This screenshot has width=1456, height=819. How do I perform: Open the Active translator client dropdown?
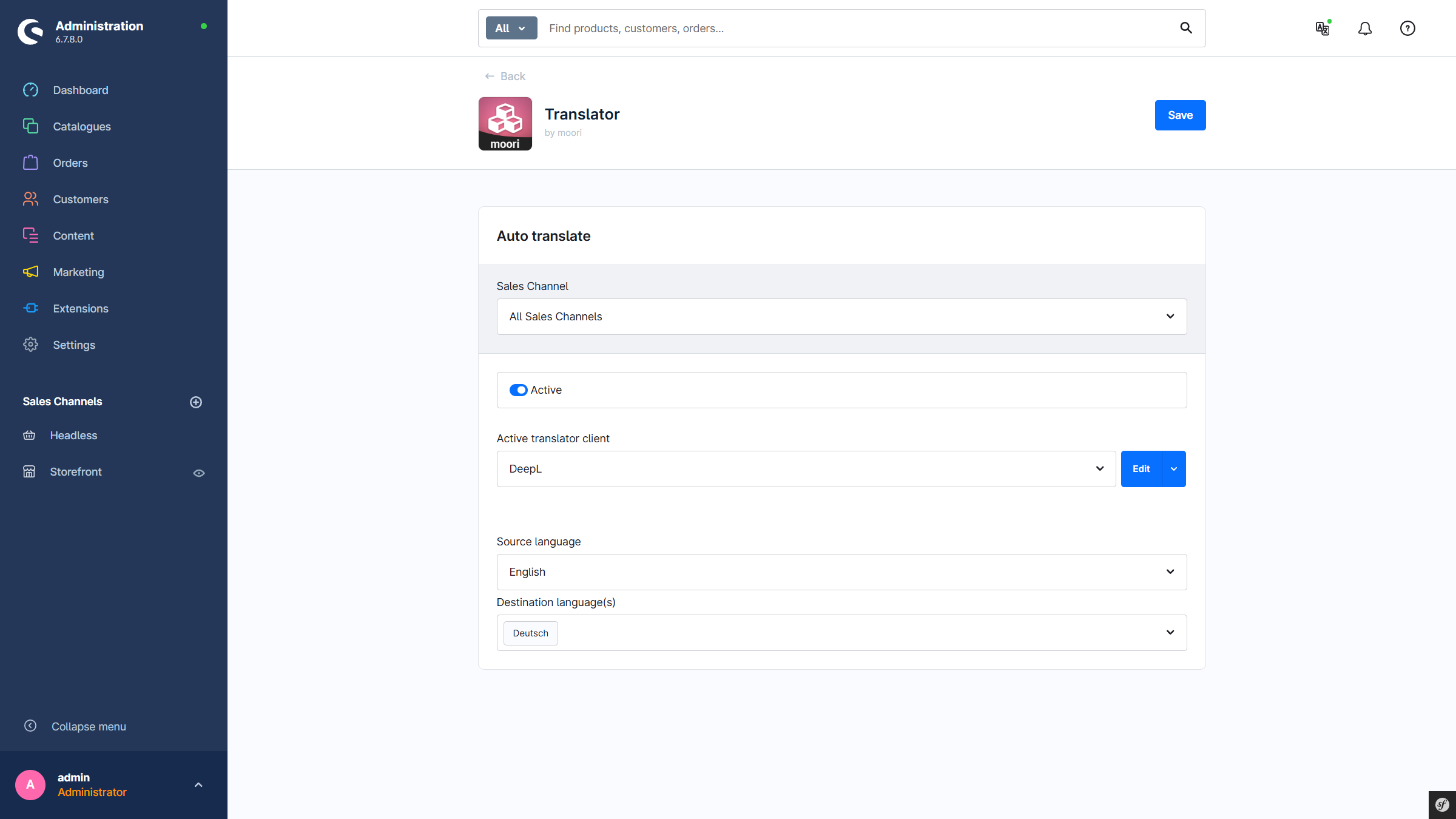coord(806,469)
